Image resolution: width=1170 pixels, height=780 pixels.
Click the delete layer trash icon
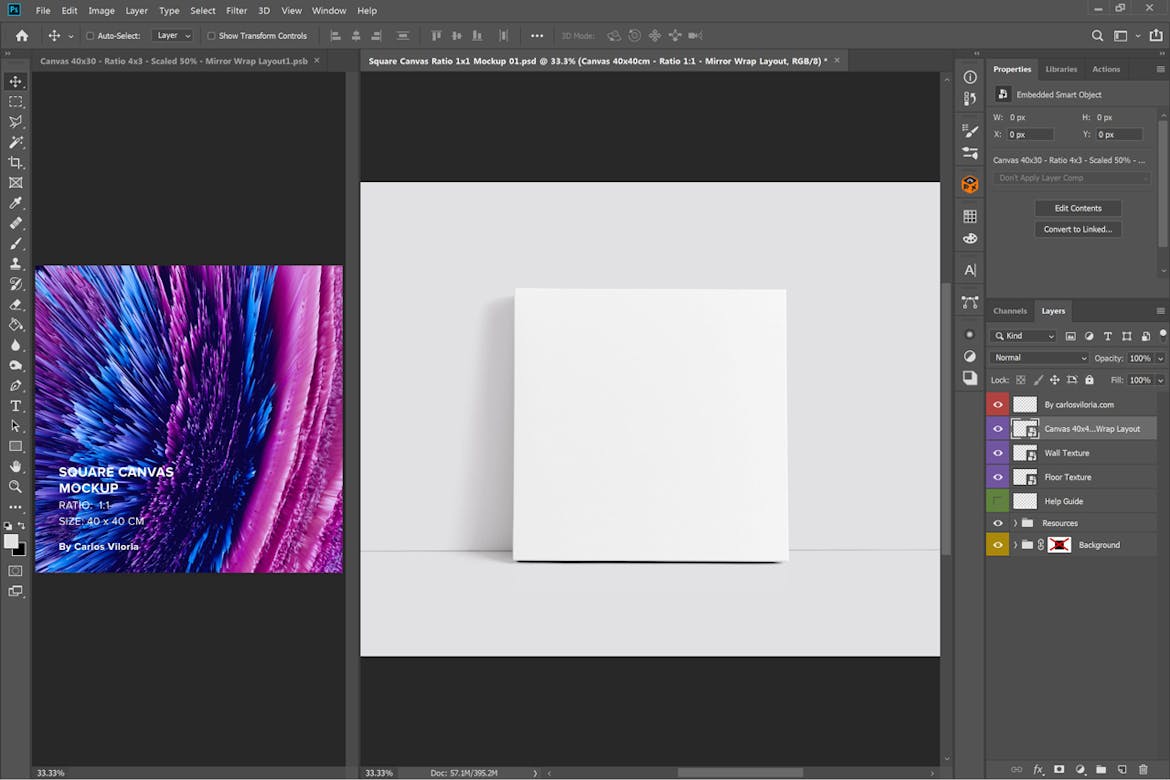(1143, 769)
